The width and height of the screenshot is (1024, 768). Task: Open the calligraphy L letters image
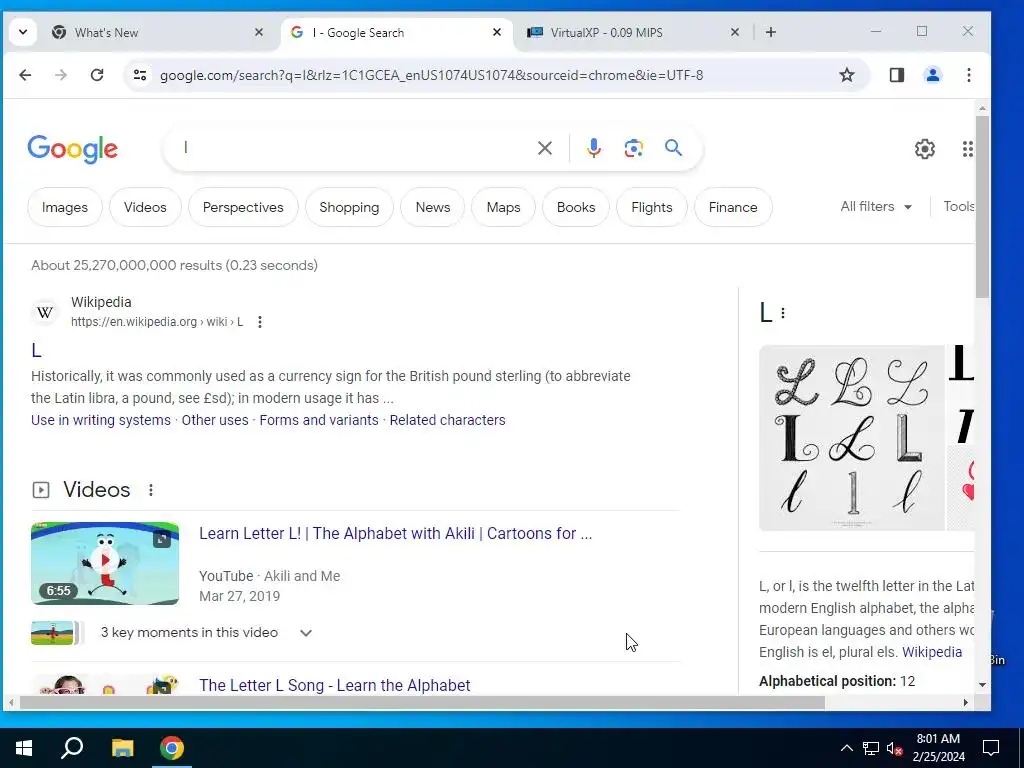click(x=851, y=438)
